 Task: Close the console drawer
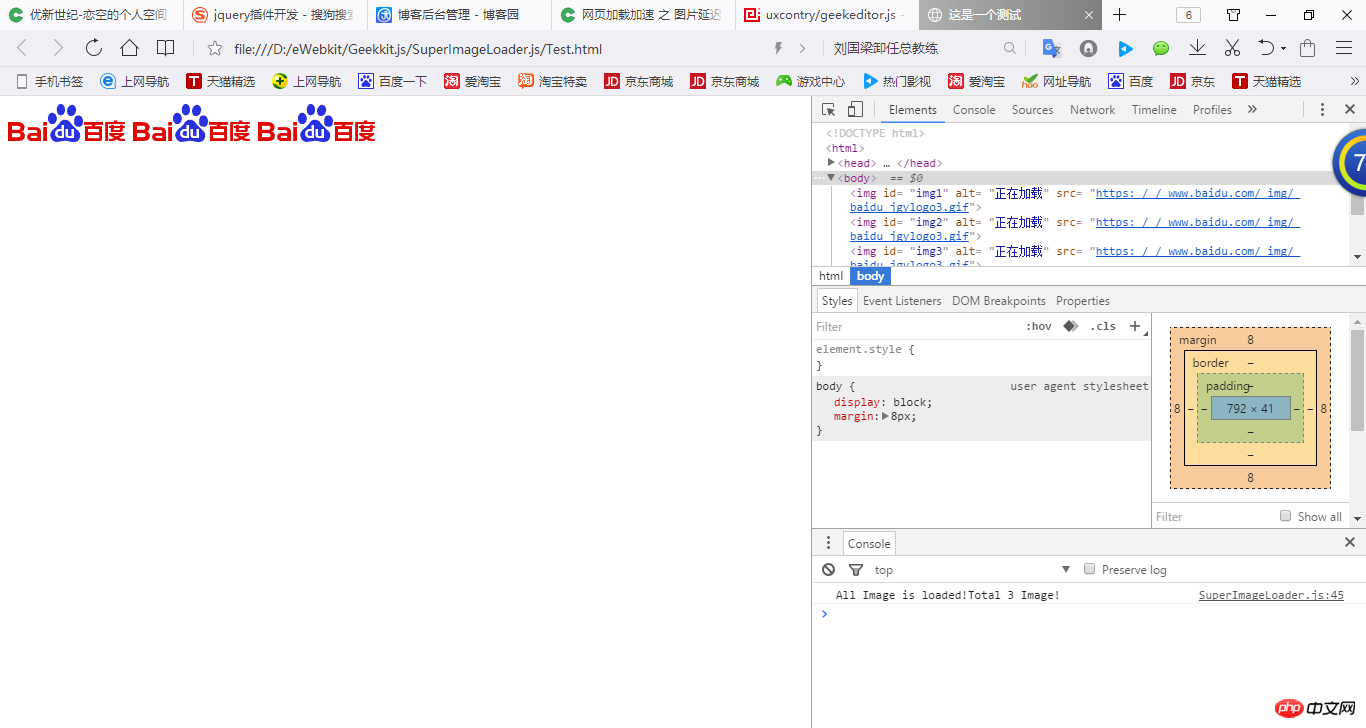coord(1350,543)
